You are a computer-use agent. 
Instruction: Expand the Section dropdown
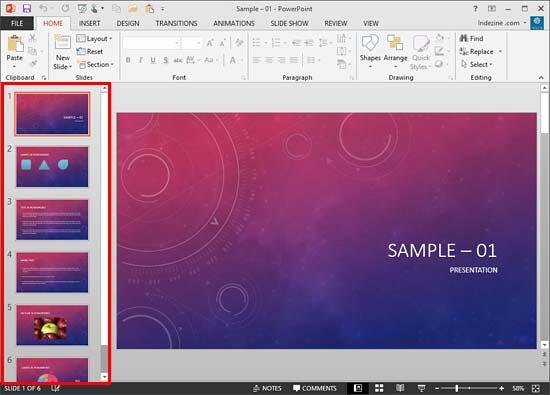[x=95, y=65]
